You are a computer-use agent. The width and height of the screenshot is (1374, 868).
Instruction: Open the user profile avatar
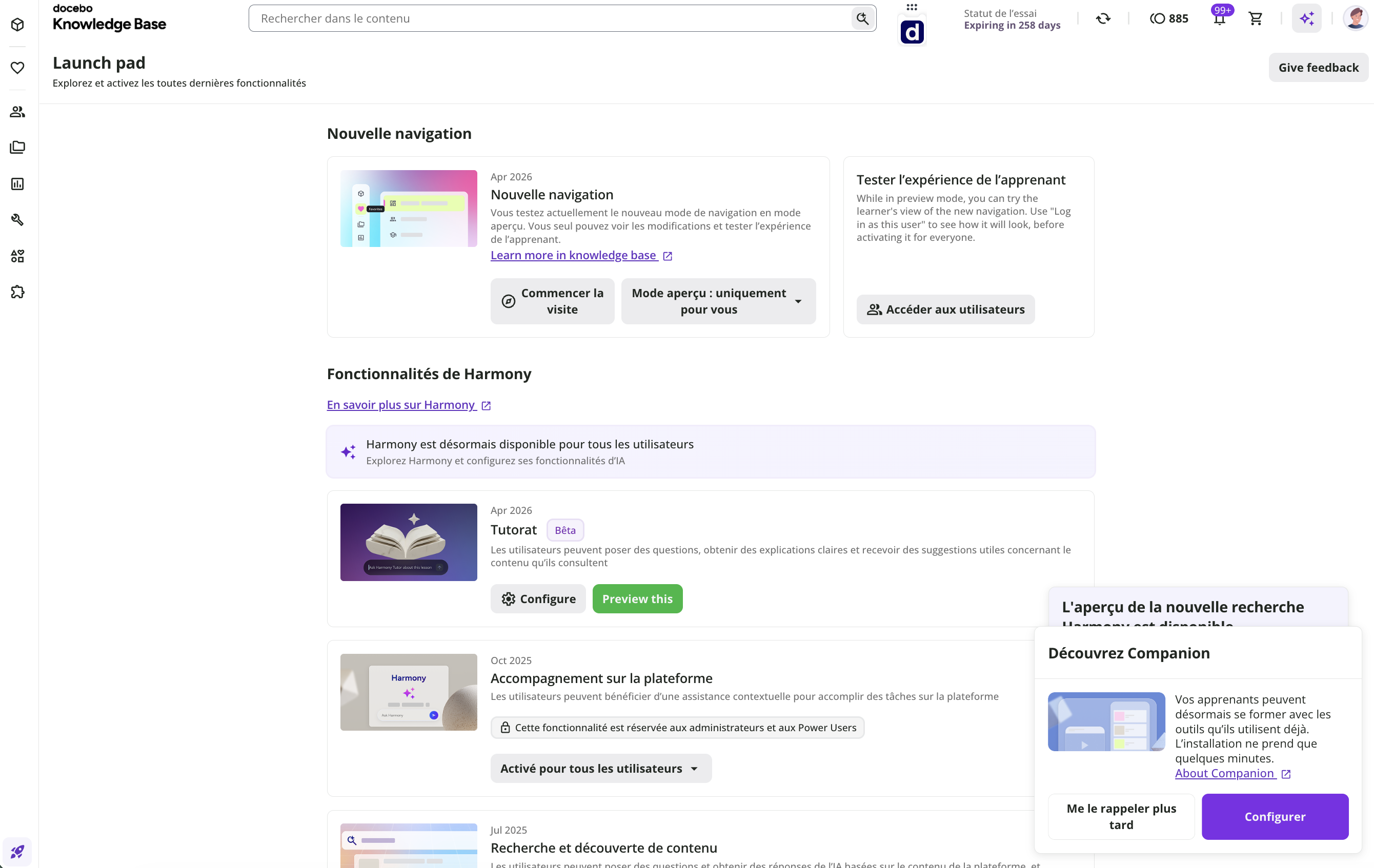1355,18
